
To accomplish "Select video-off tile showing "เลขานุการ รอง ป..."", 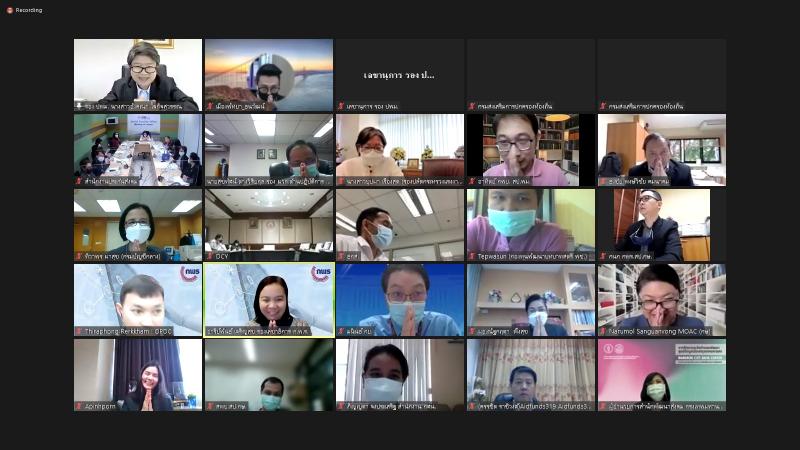I will 400,75.
